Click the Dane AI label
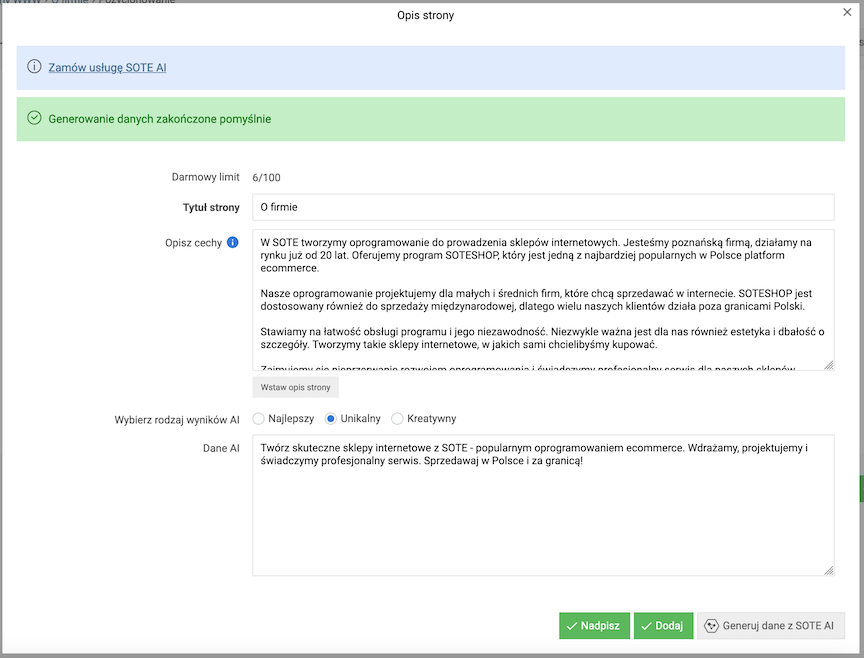Screen dimensions: 864x658 (x=221, y=449)
